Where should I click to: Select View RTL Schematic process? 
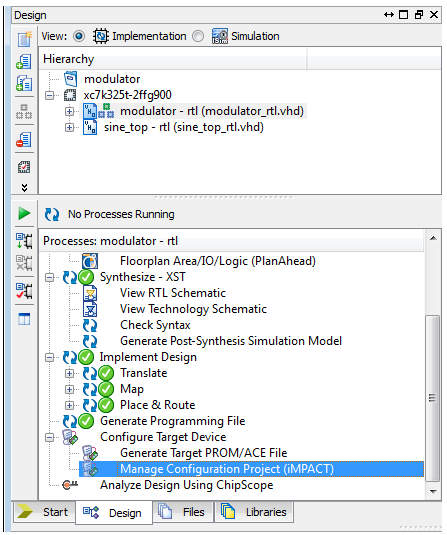[x=173, y=293]
